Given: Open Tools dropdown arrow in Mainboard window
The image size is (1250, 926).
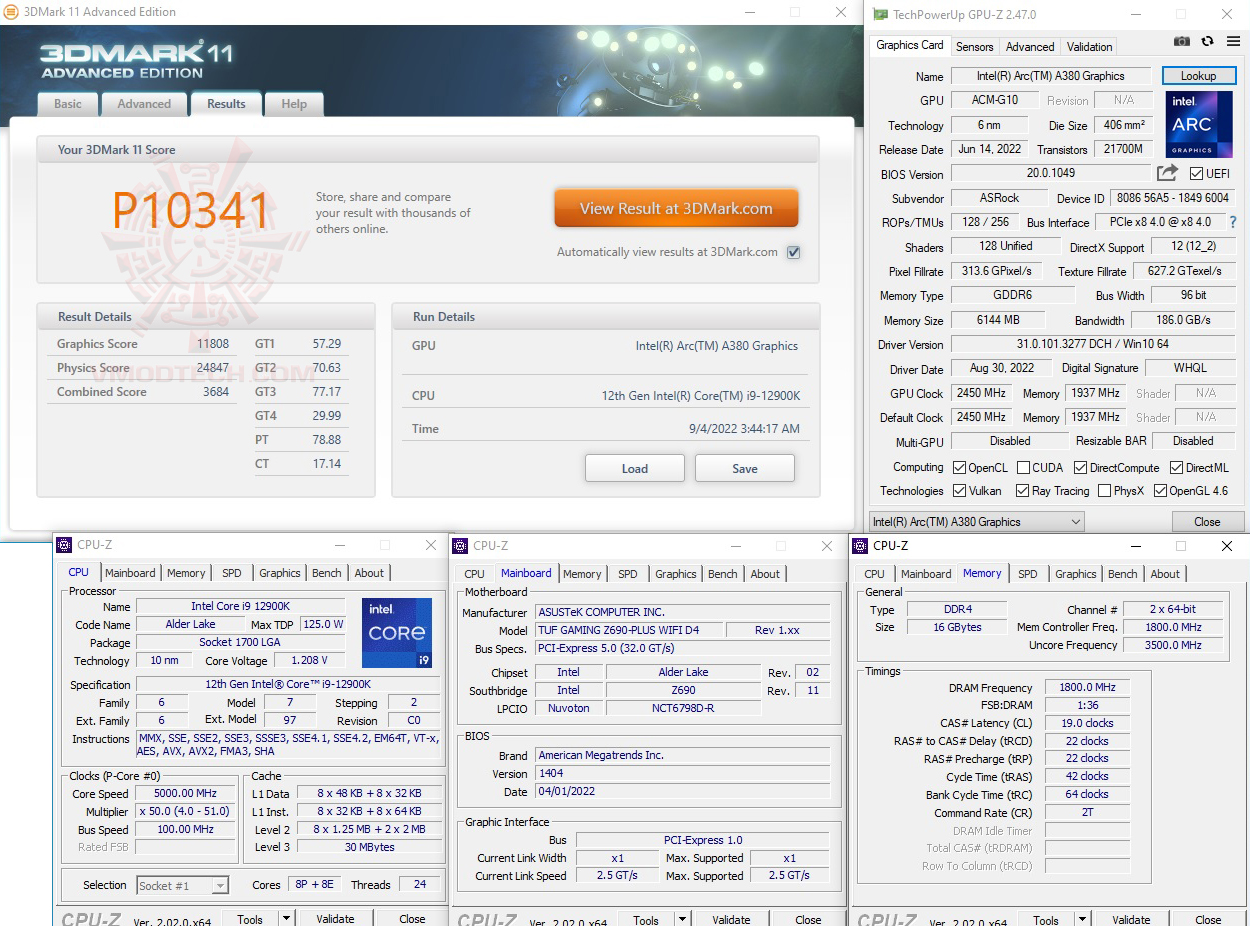Looking at the screenshot, I should (682, 919).
